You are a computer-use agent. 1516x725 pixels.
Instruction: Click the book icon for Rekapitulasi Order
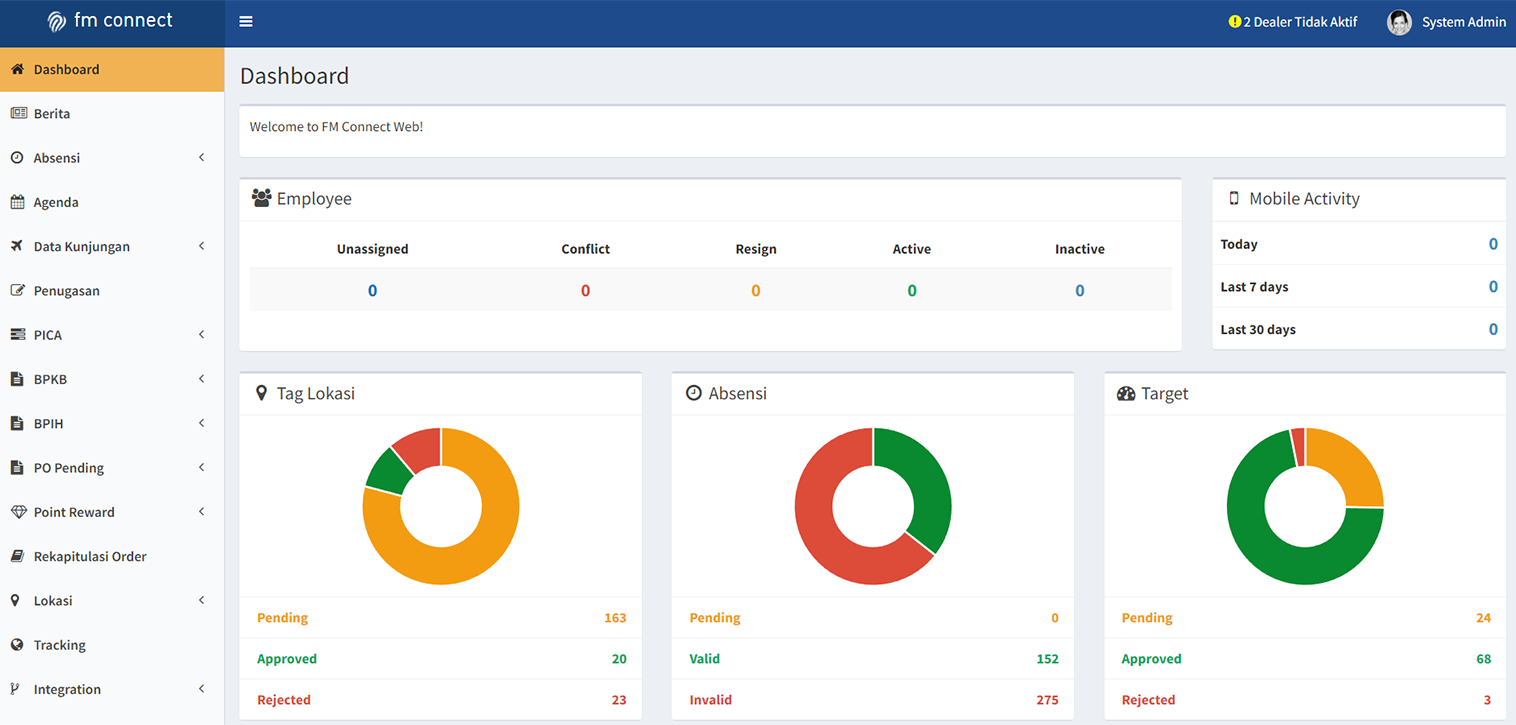coord(17,556)
